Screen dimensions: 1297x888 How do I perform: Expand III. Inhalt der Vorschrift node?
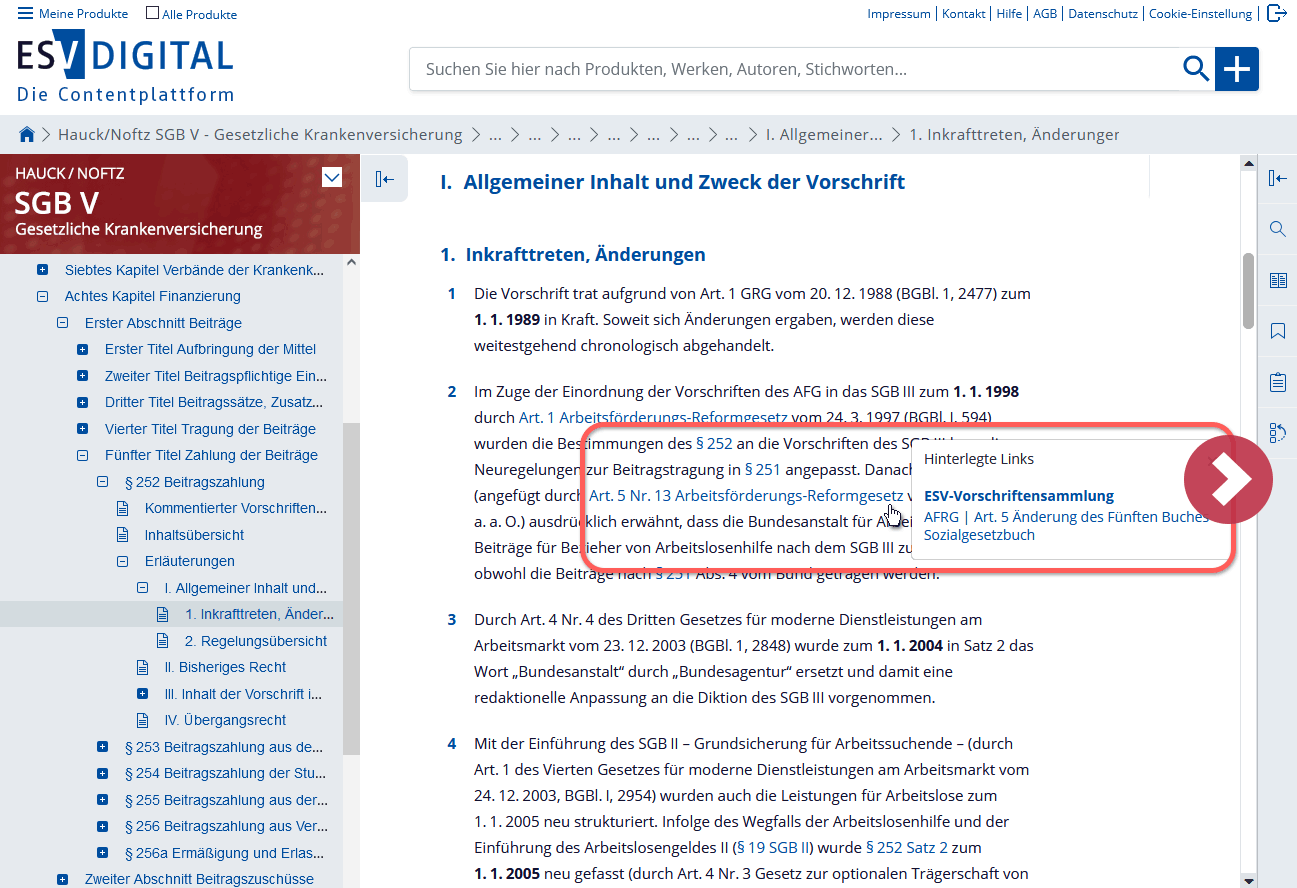[142, 694]
